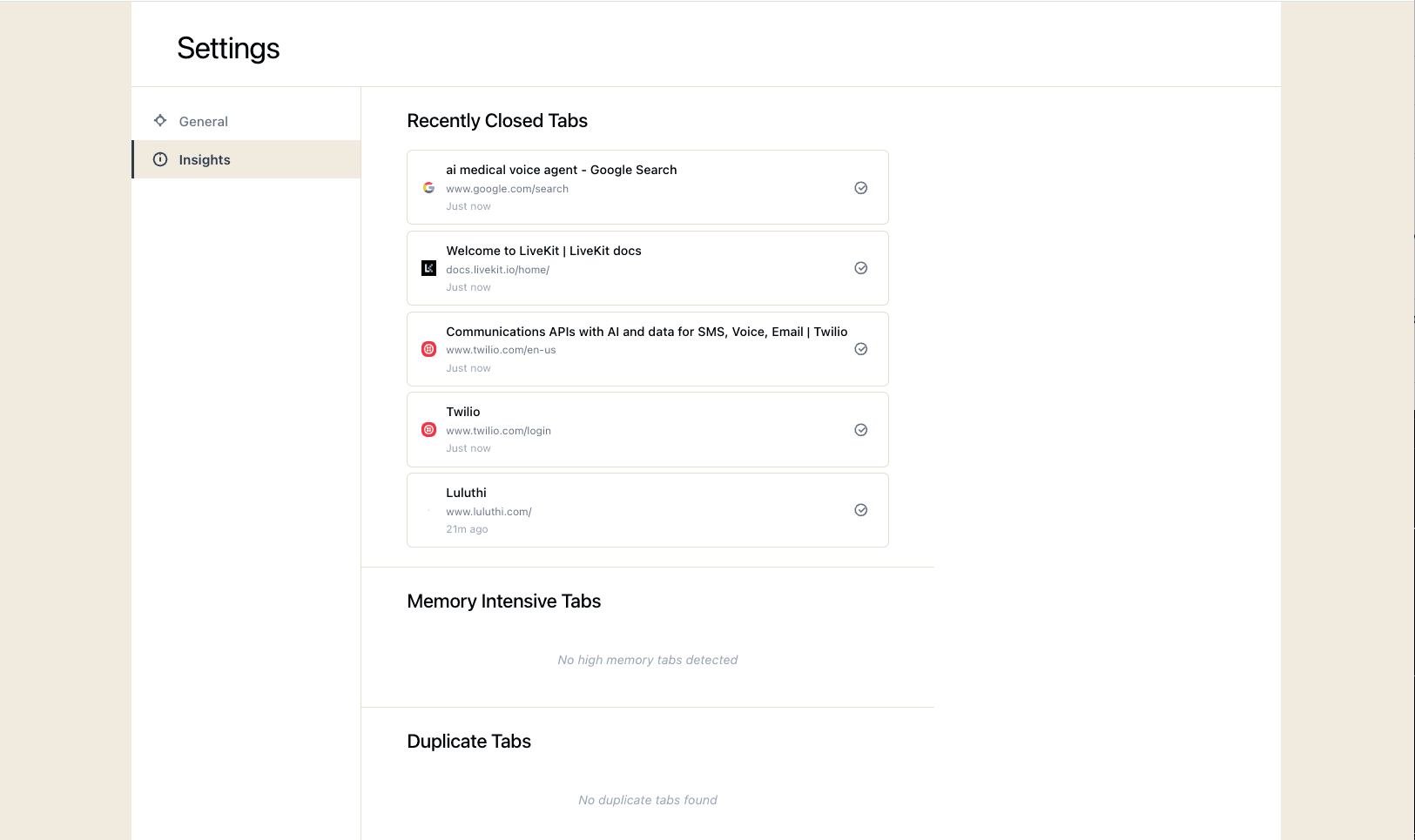Click the check icon on the Google Search entry
The width and height of the screenshot is (1415, 840).
click(861, 187)
